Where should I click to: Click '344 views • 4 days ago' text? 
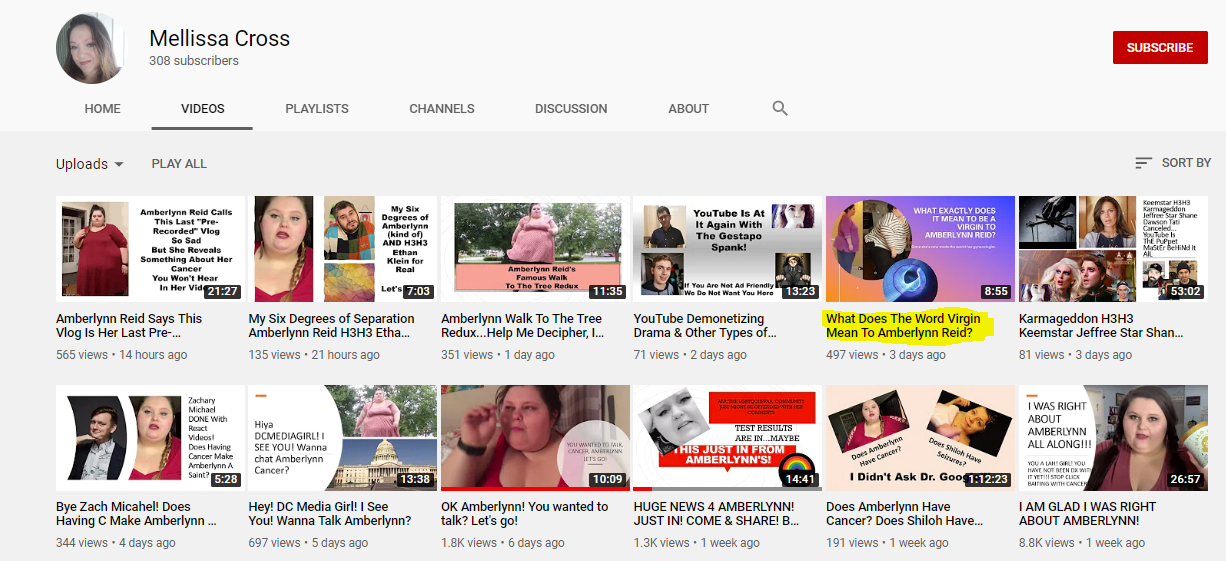click(x=116, y=543)
